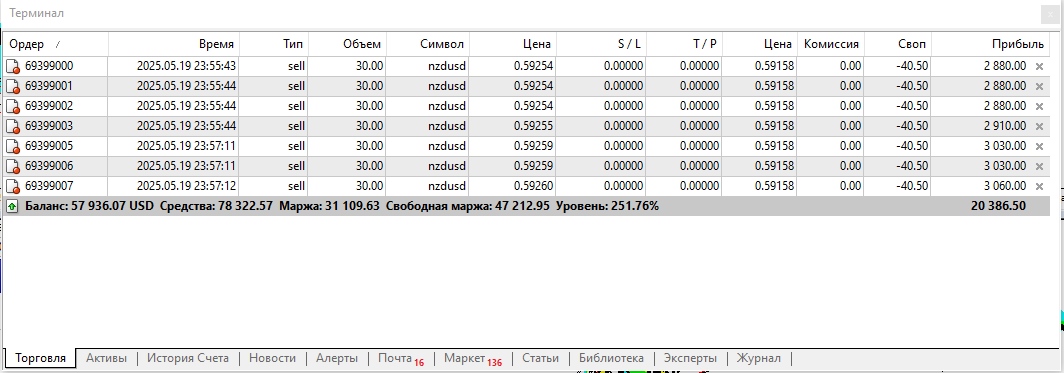Open the История Счета tab
Viewport: 1064px width, 373px height.
[x=188, y=358]
